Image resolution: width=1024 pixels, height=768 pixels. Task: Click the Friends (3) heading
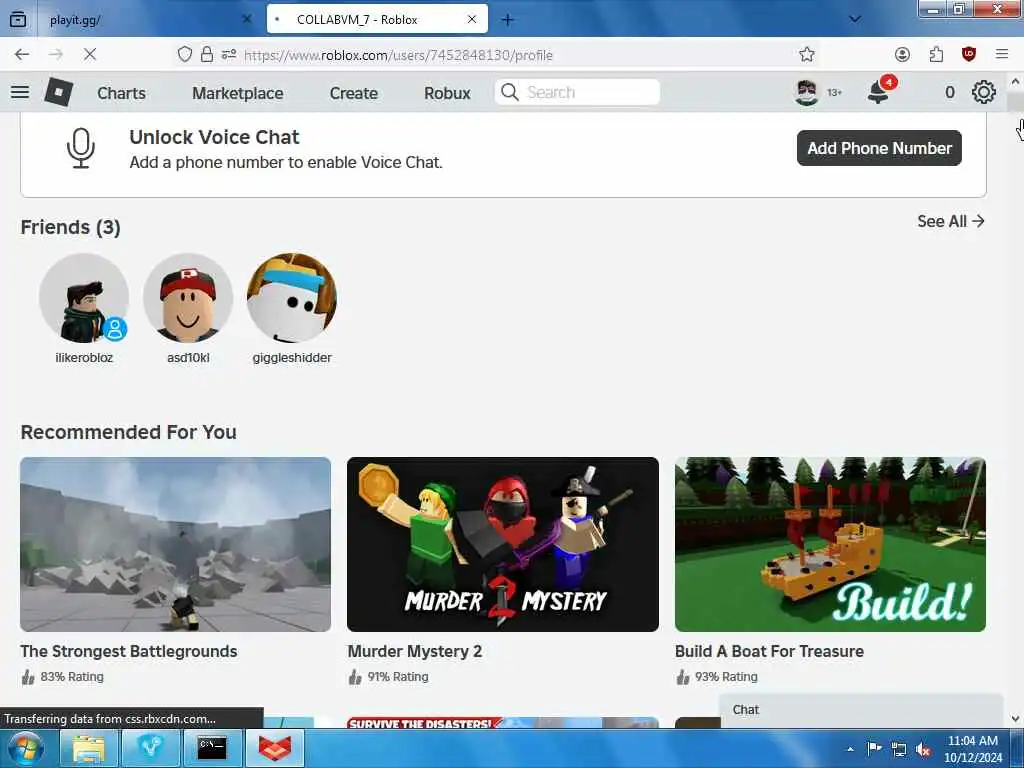click(71, 227)
